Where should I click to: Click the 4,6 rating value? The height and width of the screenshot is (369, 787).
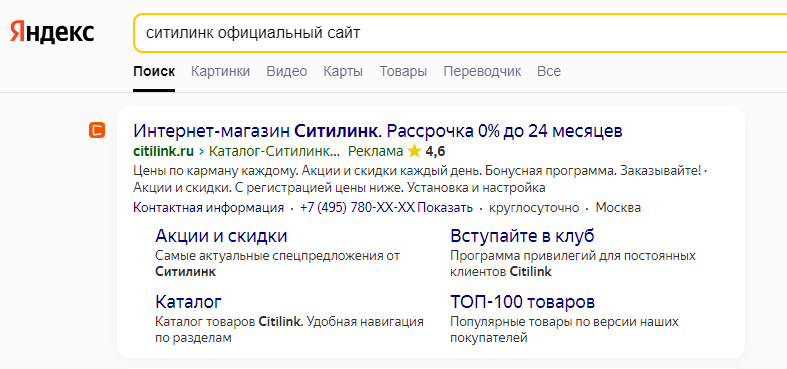pos(435,151)
